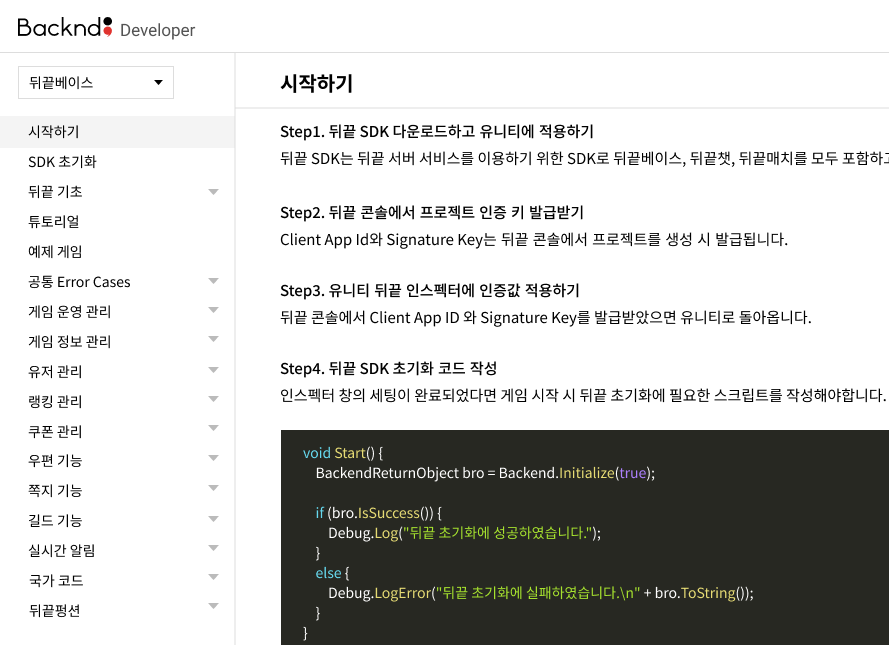
Task: Expand the 우편 기능 arrow
Action: pos(213,457)
